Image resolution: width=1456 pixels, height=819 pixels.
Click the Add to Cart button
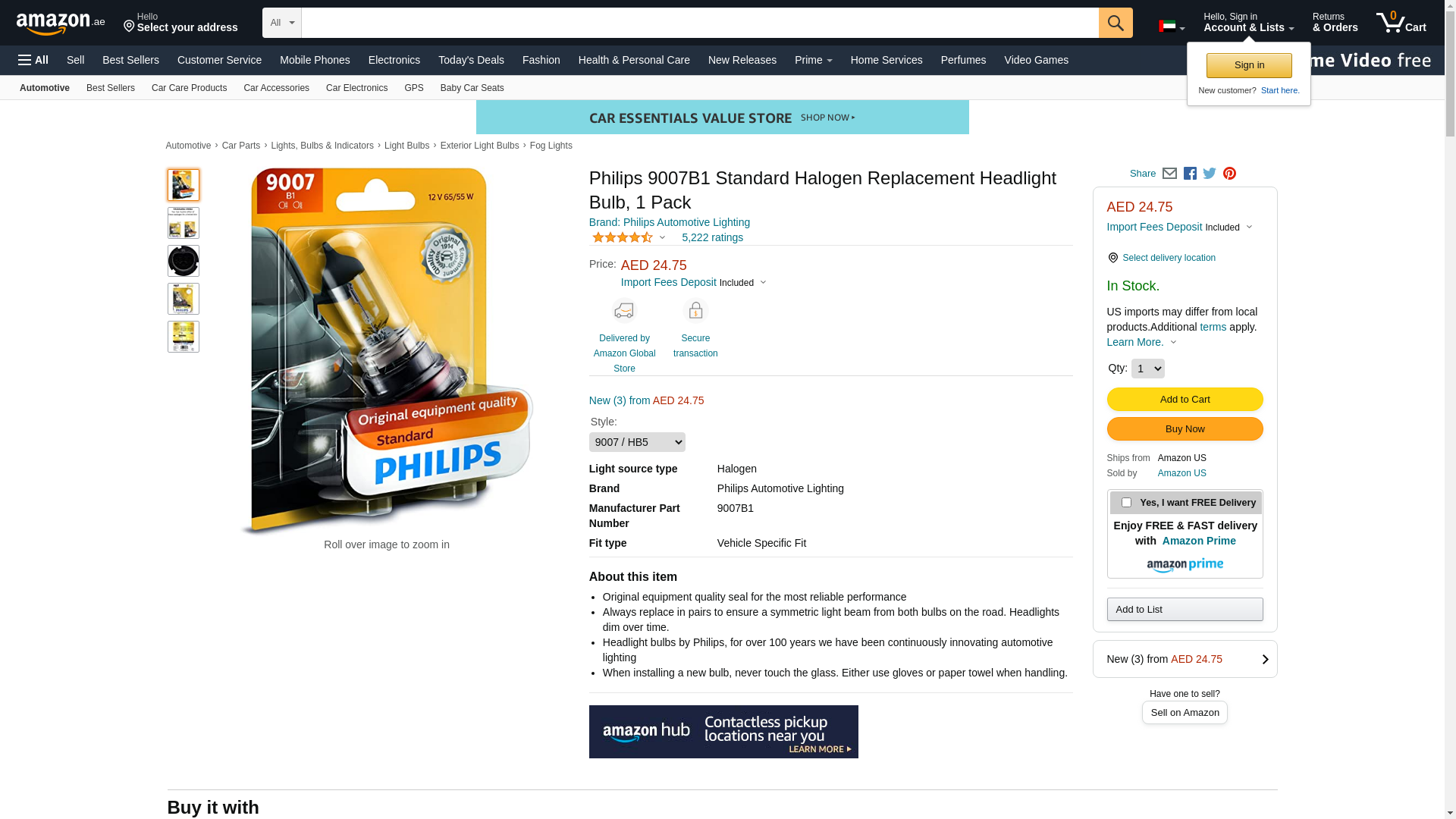coord(1185,400)
